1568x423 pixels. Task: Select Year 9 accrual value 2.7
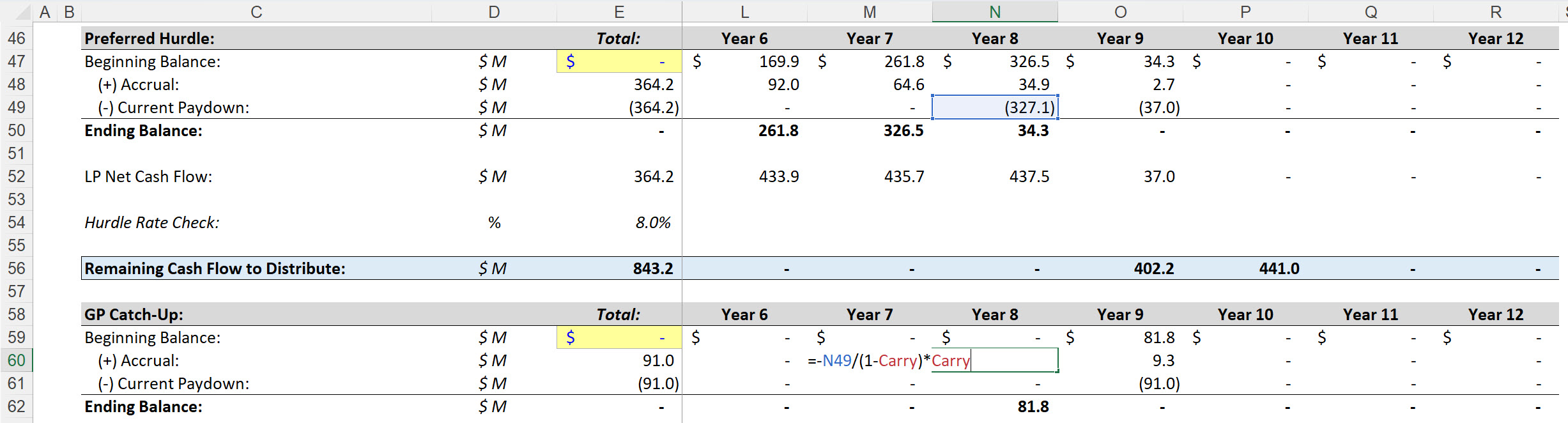pyautogui.click(x=1164, y=84)
